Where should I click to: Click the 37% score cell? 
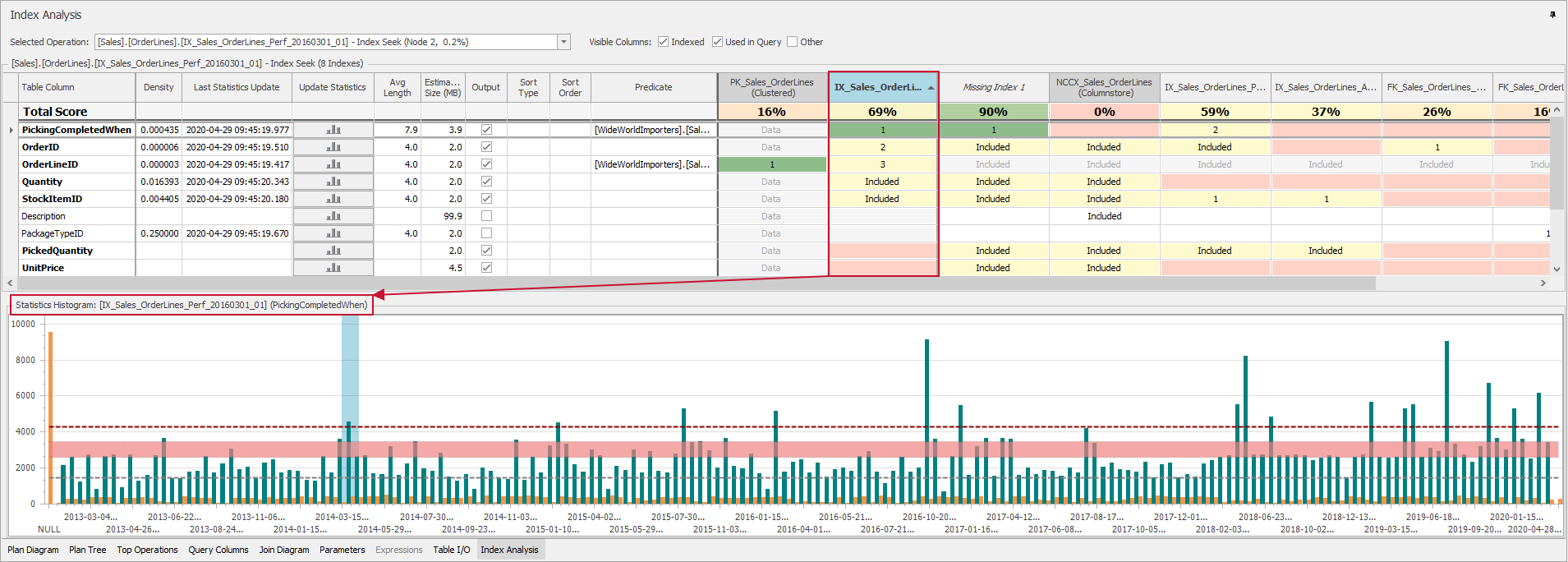pyautogui.click(x=1326, y=112)
